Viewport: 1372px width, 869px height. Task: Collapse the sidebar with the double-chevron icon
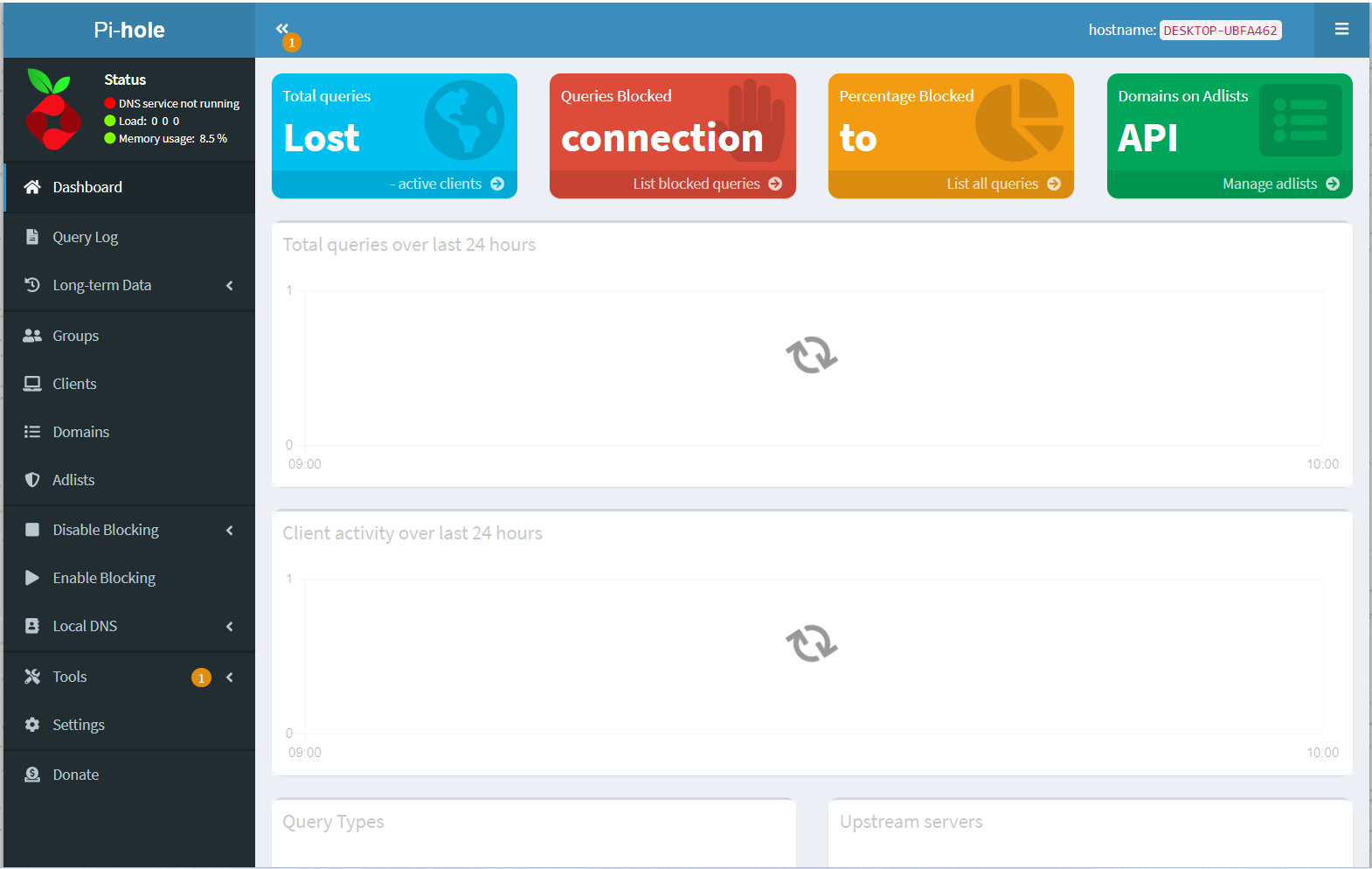[x=281, y=28]
